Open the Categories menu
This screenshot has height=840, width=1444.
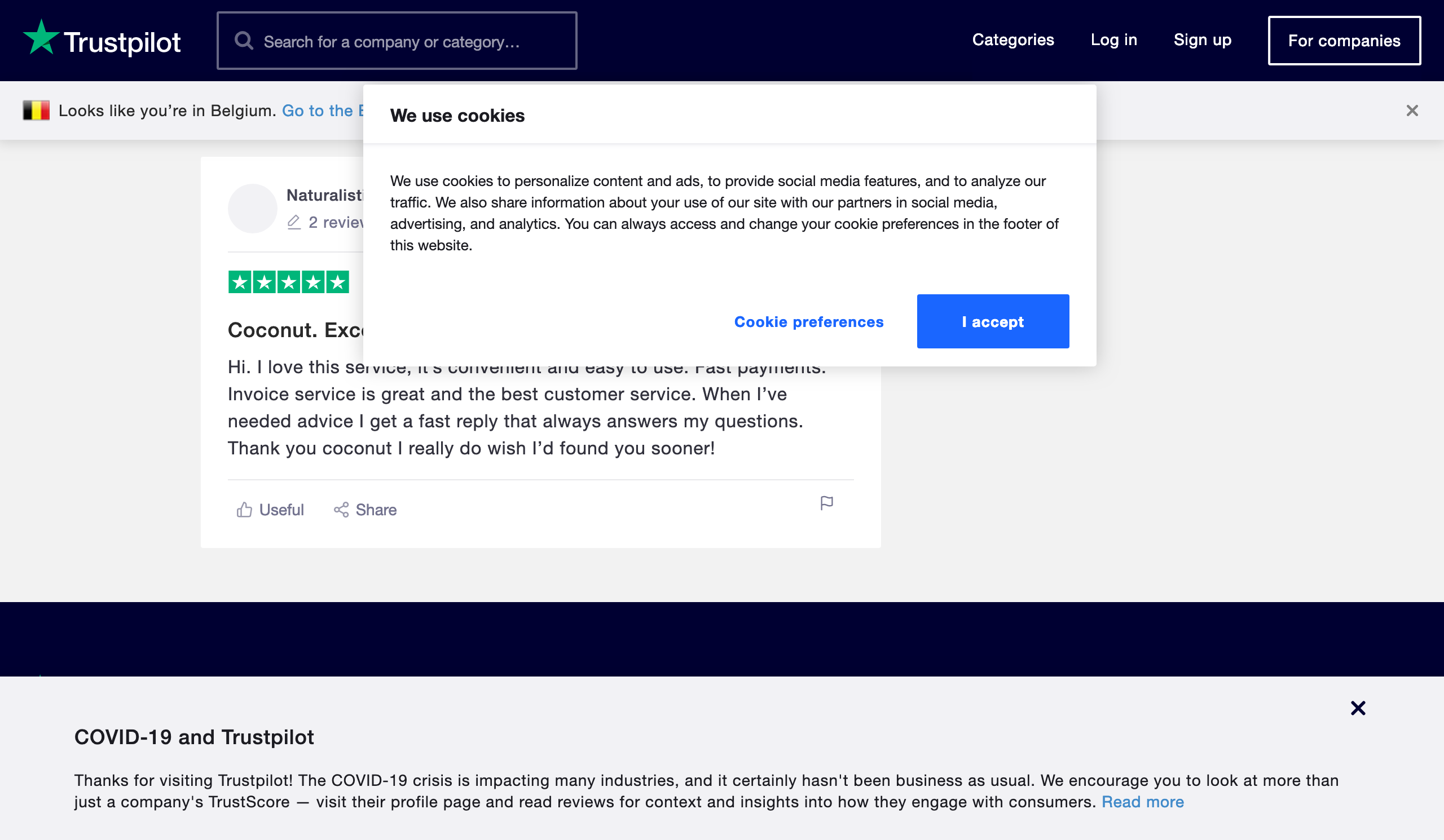(1012, 40)
